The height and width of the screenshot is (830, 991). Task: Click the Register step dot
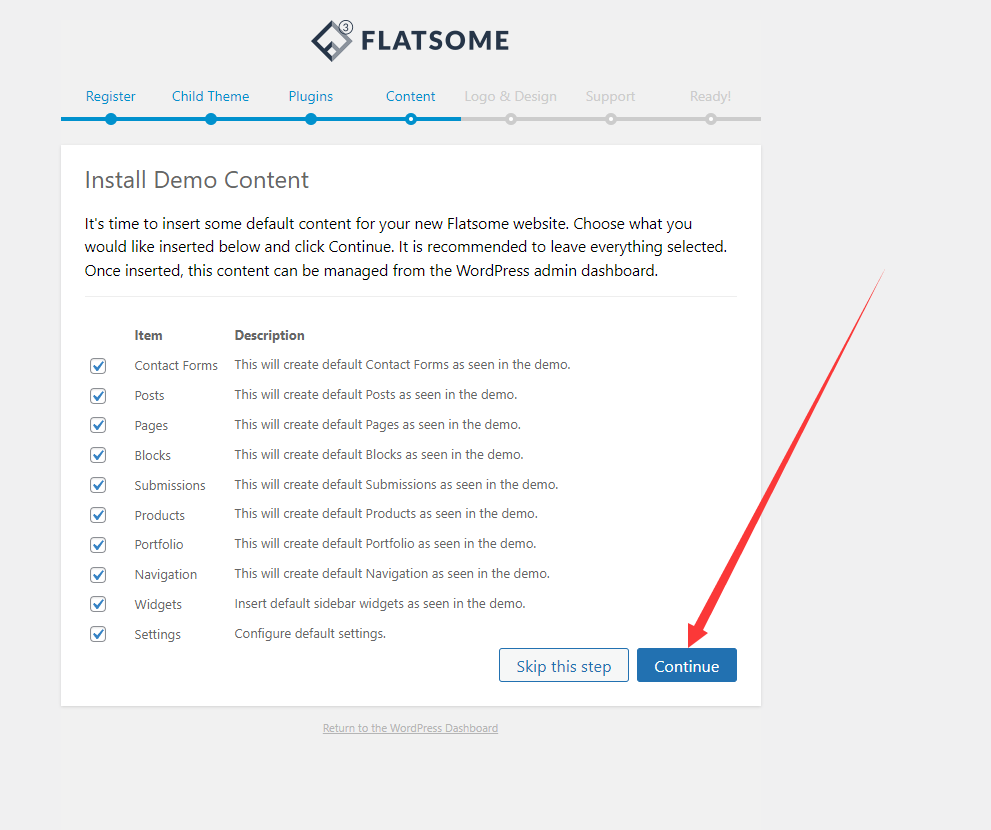[x=111, y=119]
